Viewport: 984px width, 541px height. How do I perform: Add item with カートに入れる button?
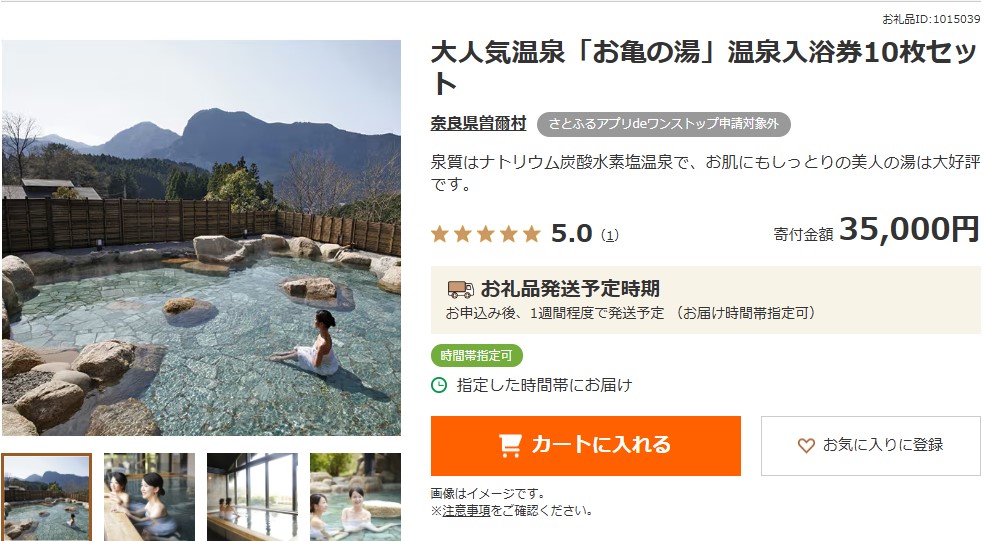pyautogui.click(x=586, y=446)
